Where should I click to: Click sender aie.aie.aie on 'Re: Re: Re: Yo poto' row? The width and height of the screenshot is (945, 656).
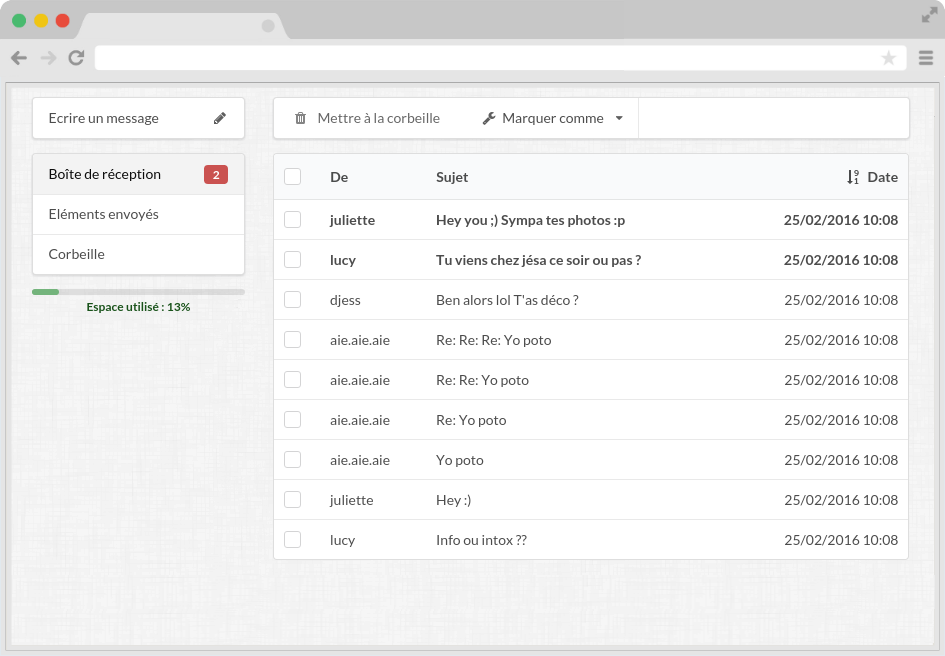click(360, 340)
